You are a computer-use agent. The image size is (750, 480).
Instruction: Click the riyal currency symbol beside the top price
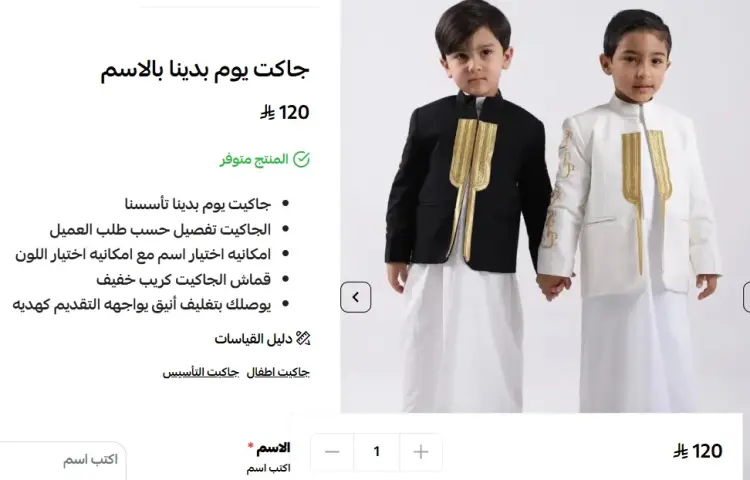[267, 113]
